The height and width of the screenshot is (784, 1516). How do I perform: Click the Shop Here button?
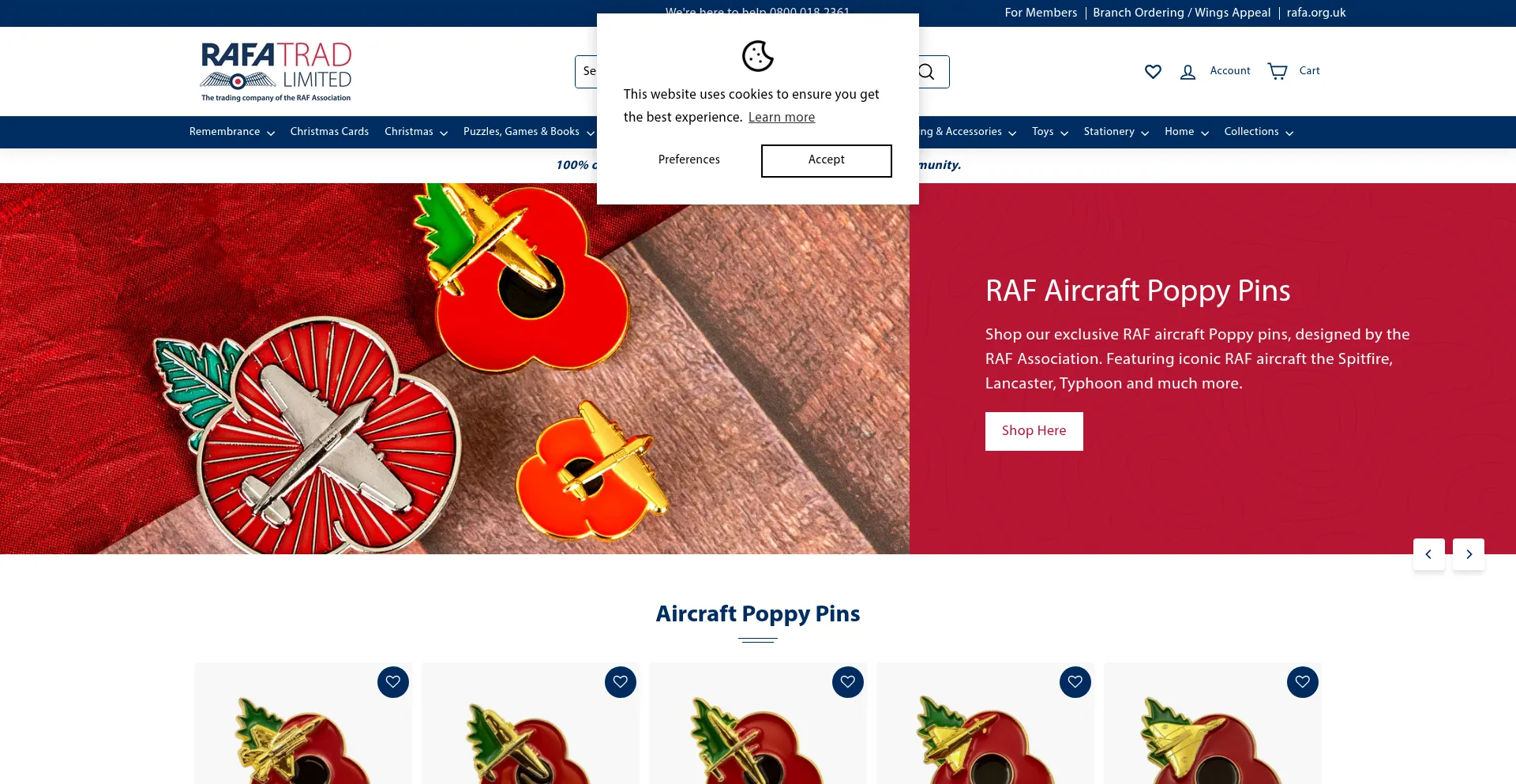coord(1034,431)
